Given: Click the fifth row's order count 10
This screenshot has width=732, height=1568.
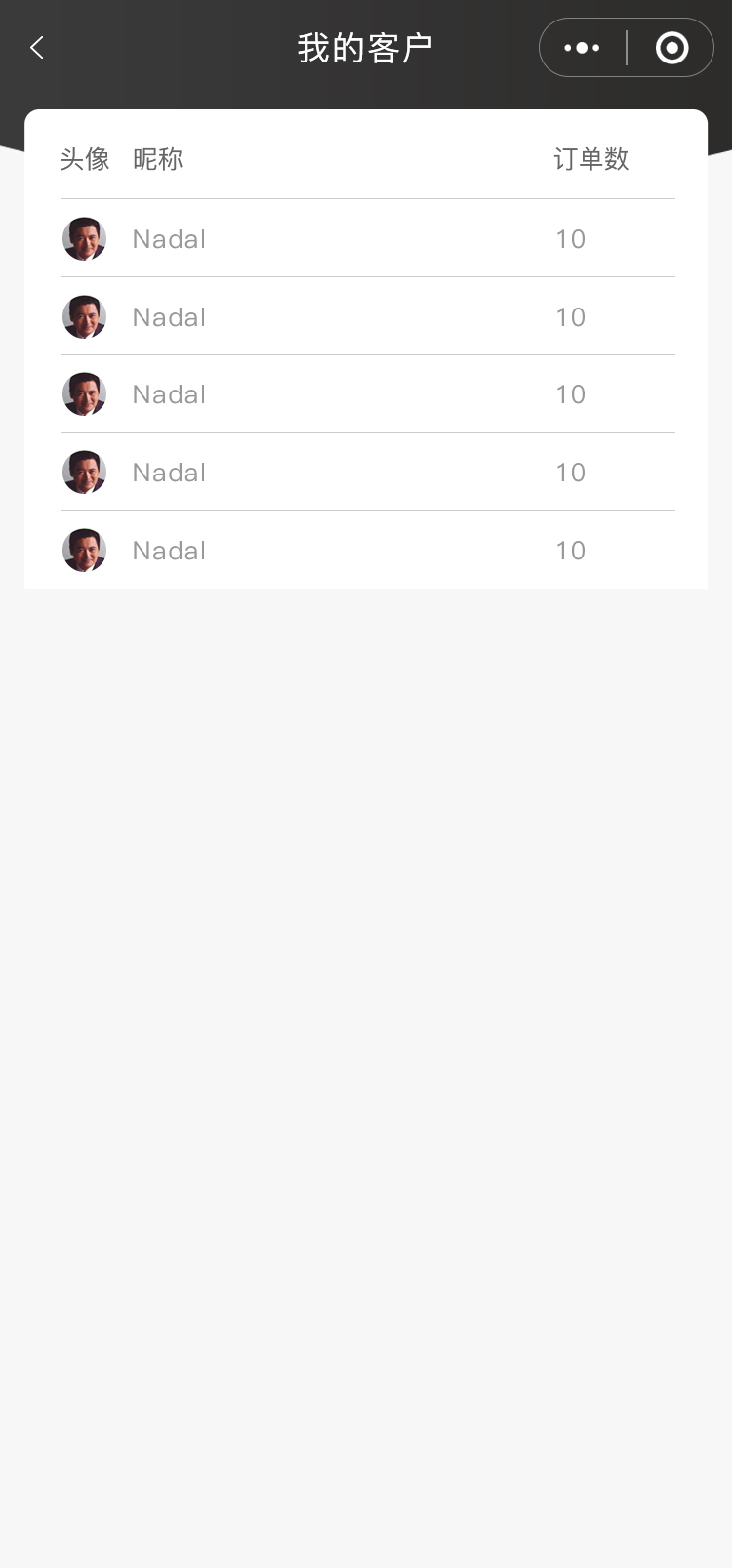Looking at the screenshot, I should (570, 551).
